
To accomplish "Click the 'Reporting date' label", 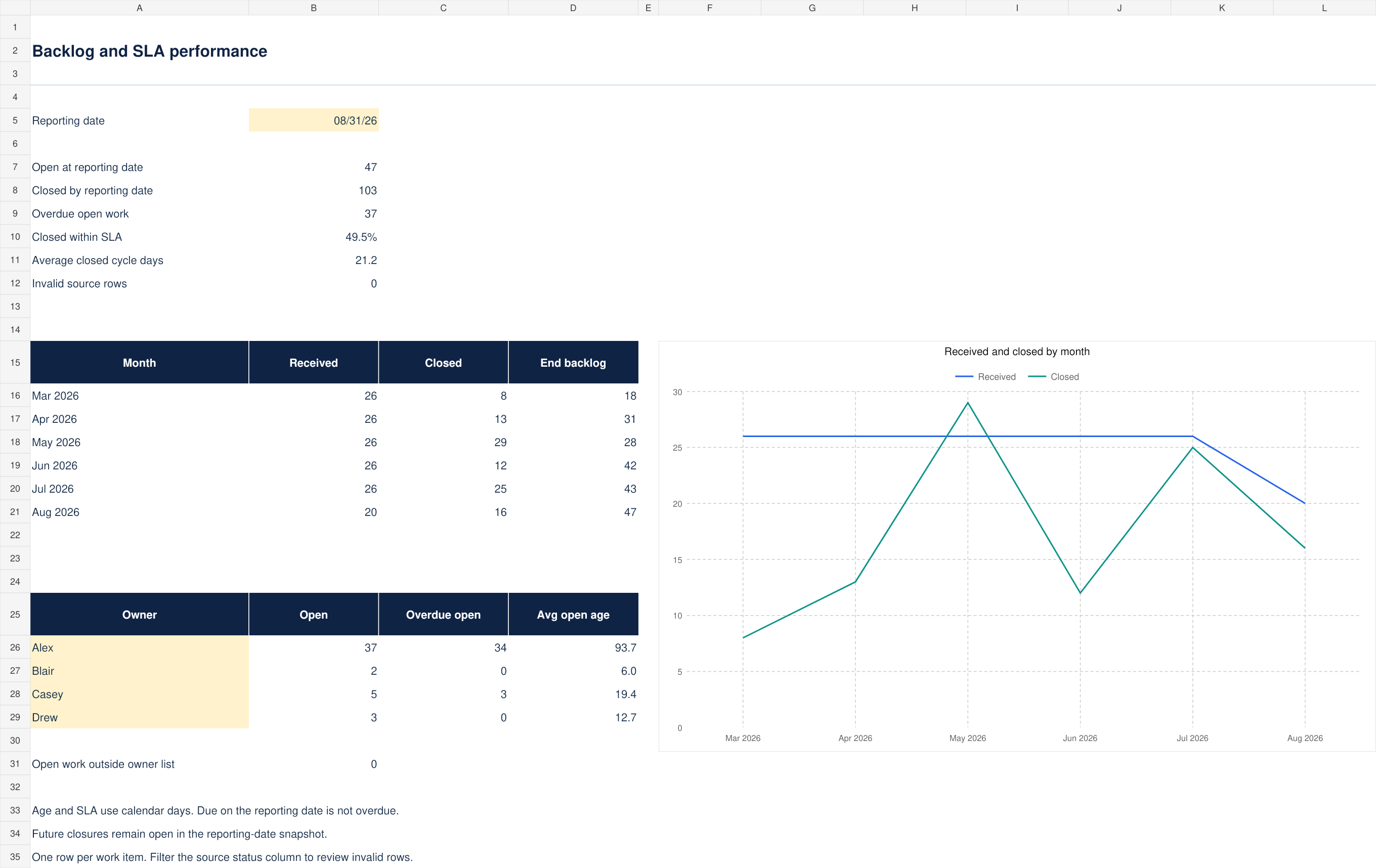I will pyautogui.click(x=68, y=120).
